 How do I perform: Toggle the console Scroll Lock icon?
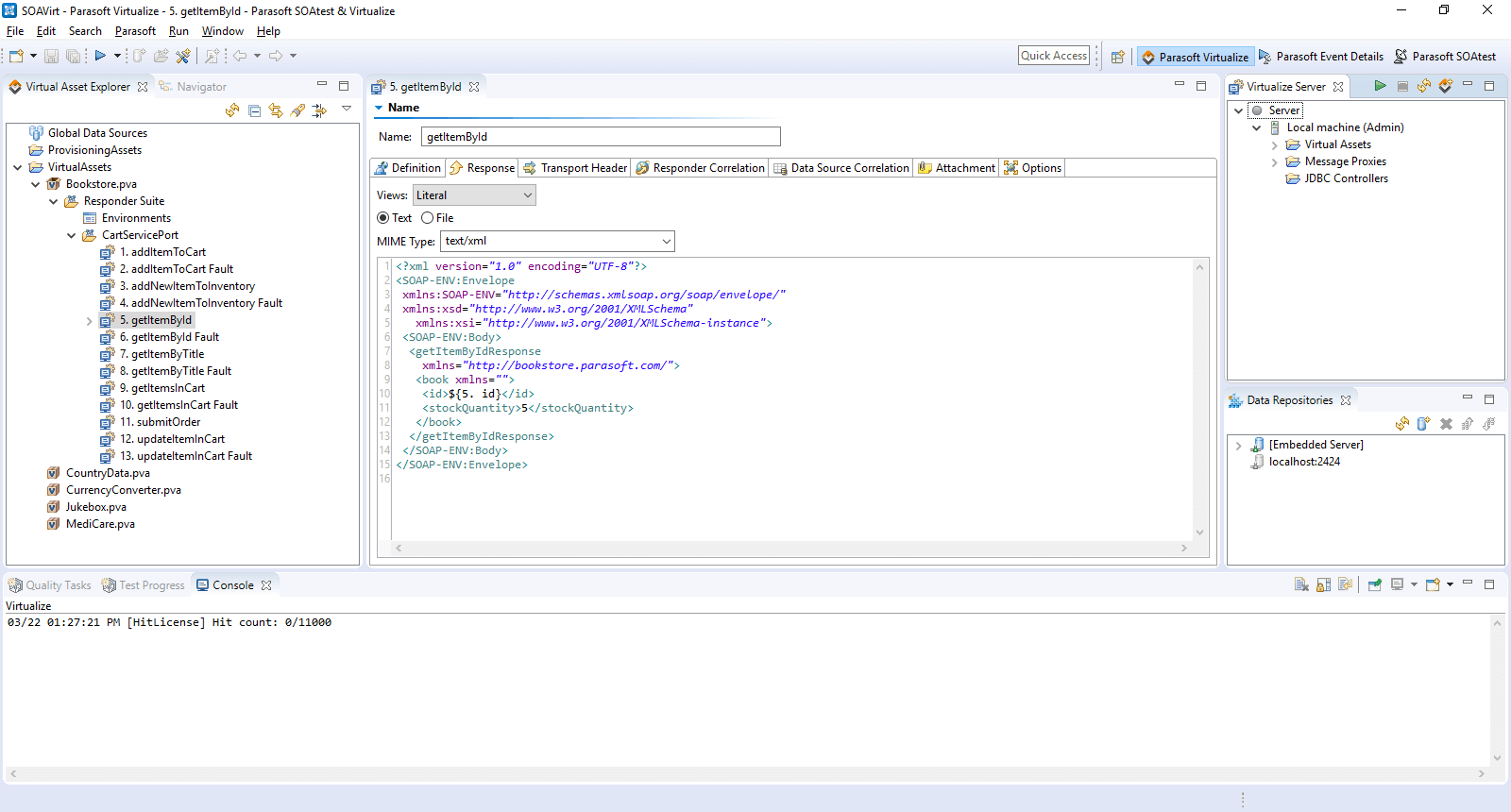[x=1323, y=584]
